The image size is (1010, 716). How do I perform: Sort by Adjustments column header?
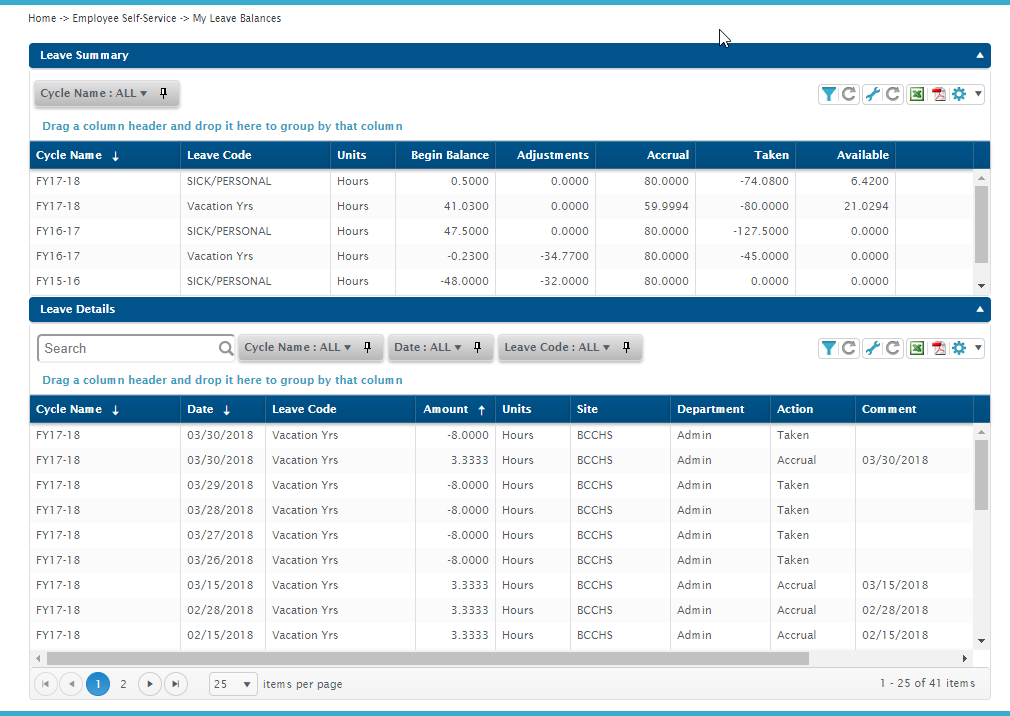point(545,155)
